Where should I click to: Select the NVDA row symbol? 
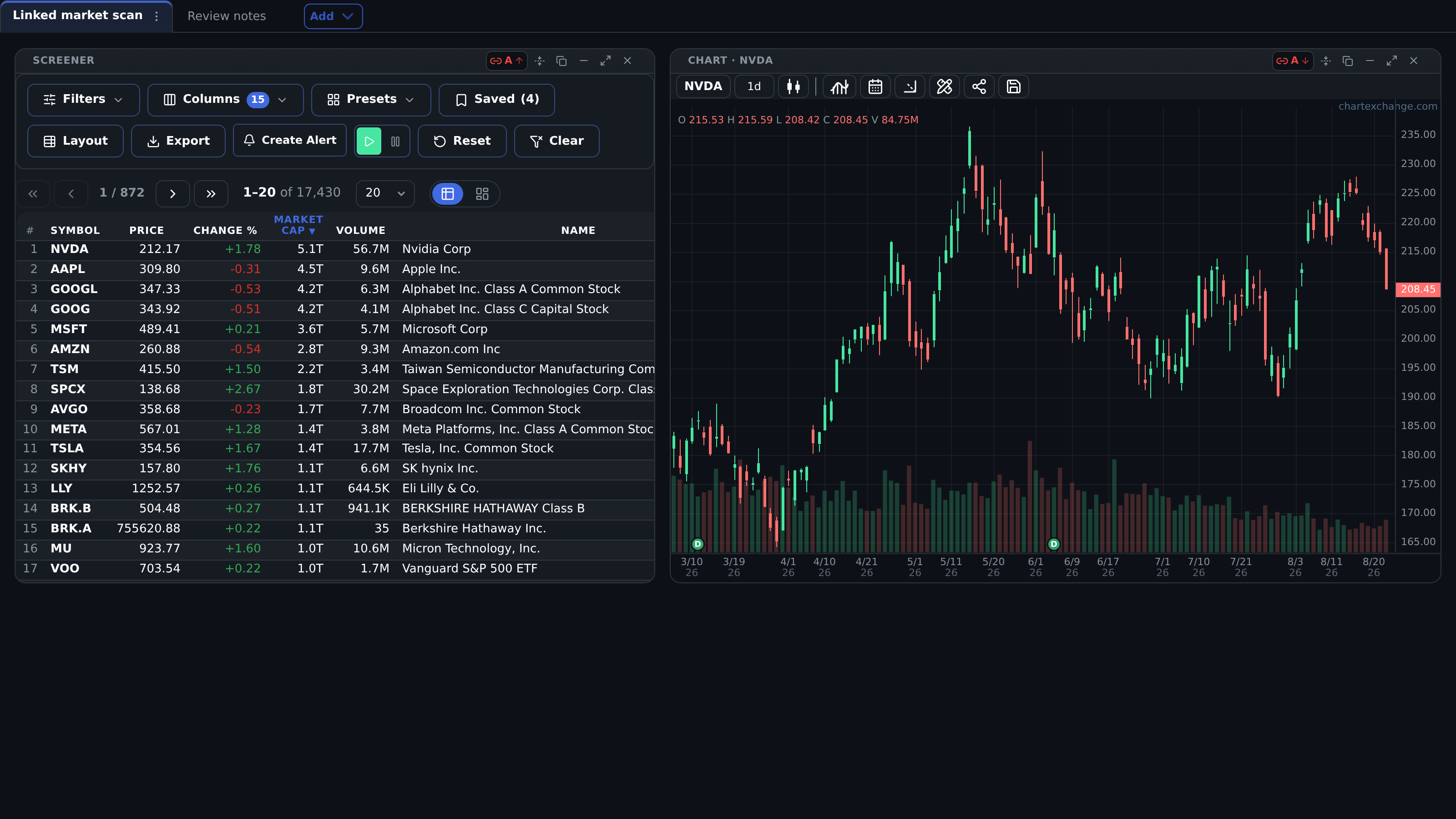pos(70,249)
